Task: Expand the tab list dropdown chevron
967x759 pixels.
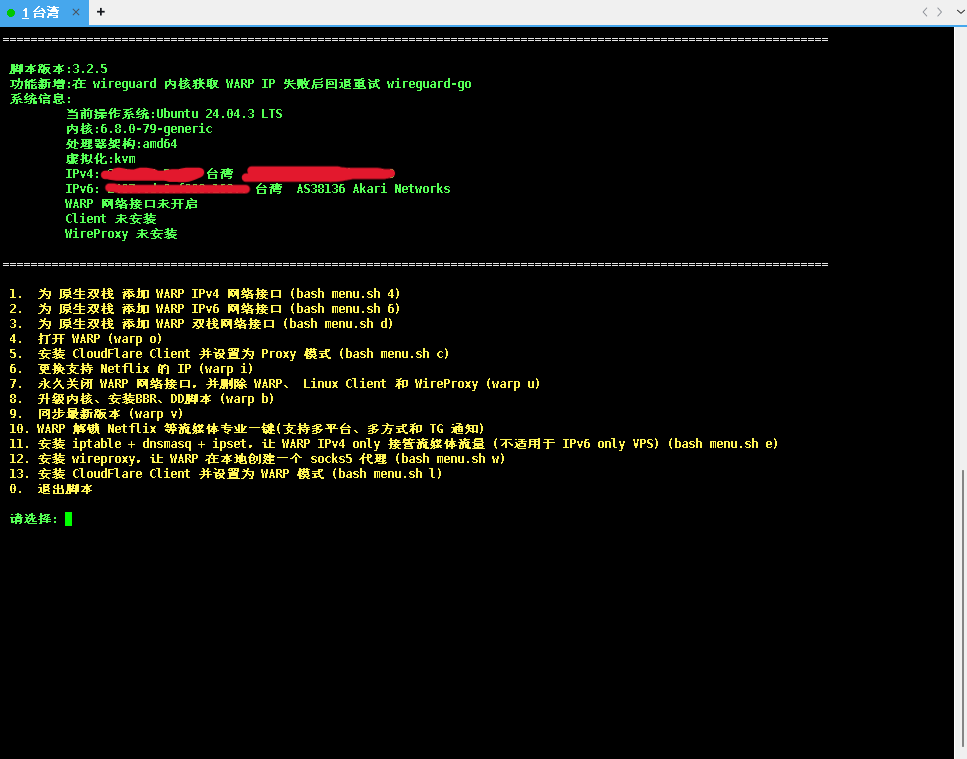Action: [x=960, y=12]
